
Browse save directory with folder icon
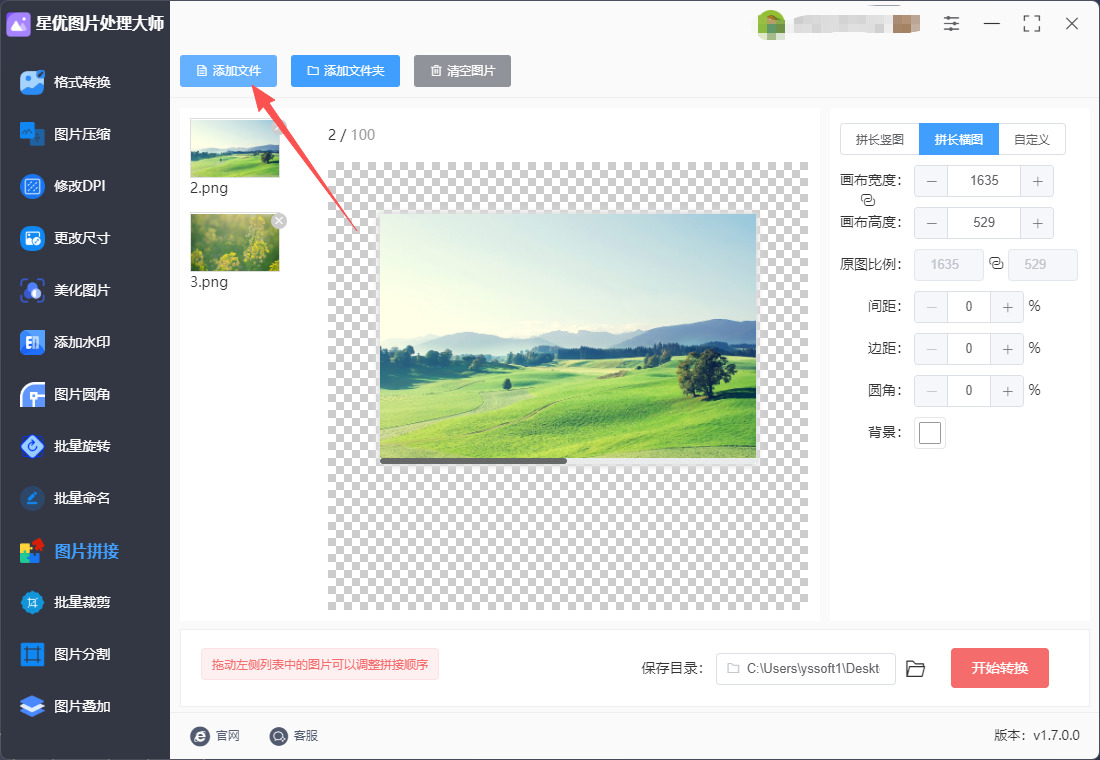point(915,669)
